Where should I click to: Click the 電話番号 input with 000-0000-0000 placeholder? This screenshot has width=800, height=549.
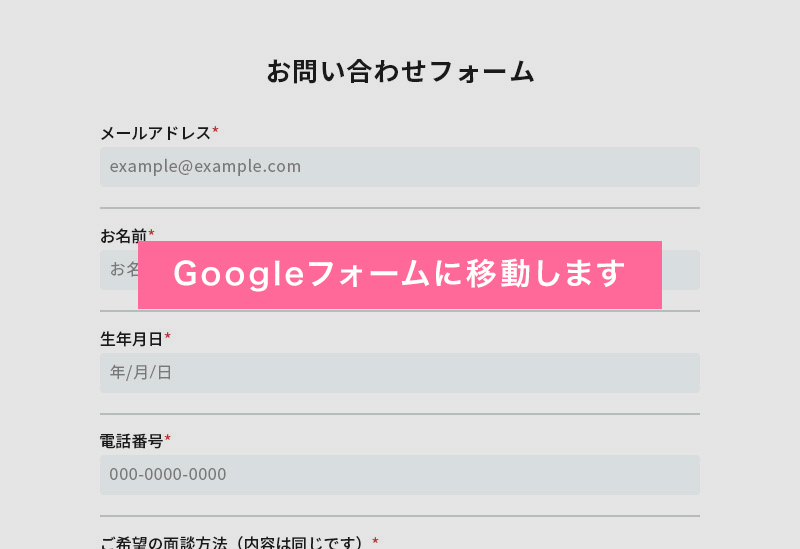(400, 475)
